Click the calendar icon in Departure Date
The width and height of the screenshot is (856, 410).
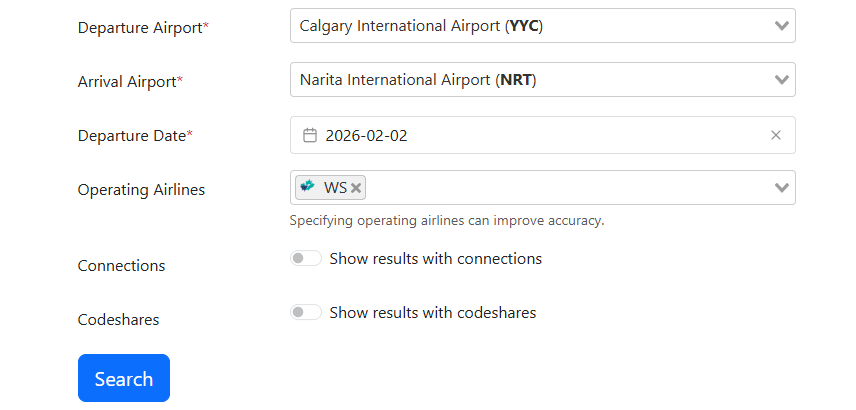[310, 135]
